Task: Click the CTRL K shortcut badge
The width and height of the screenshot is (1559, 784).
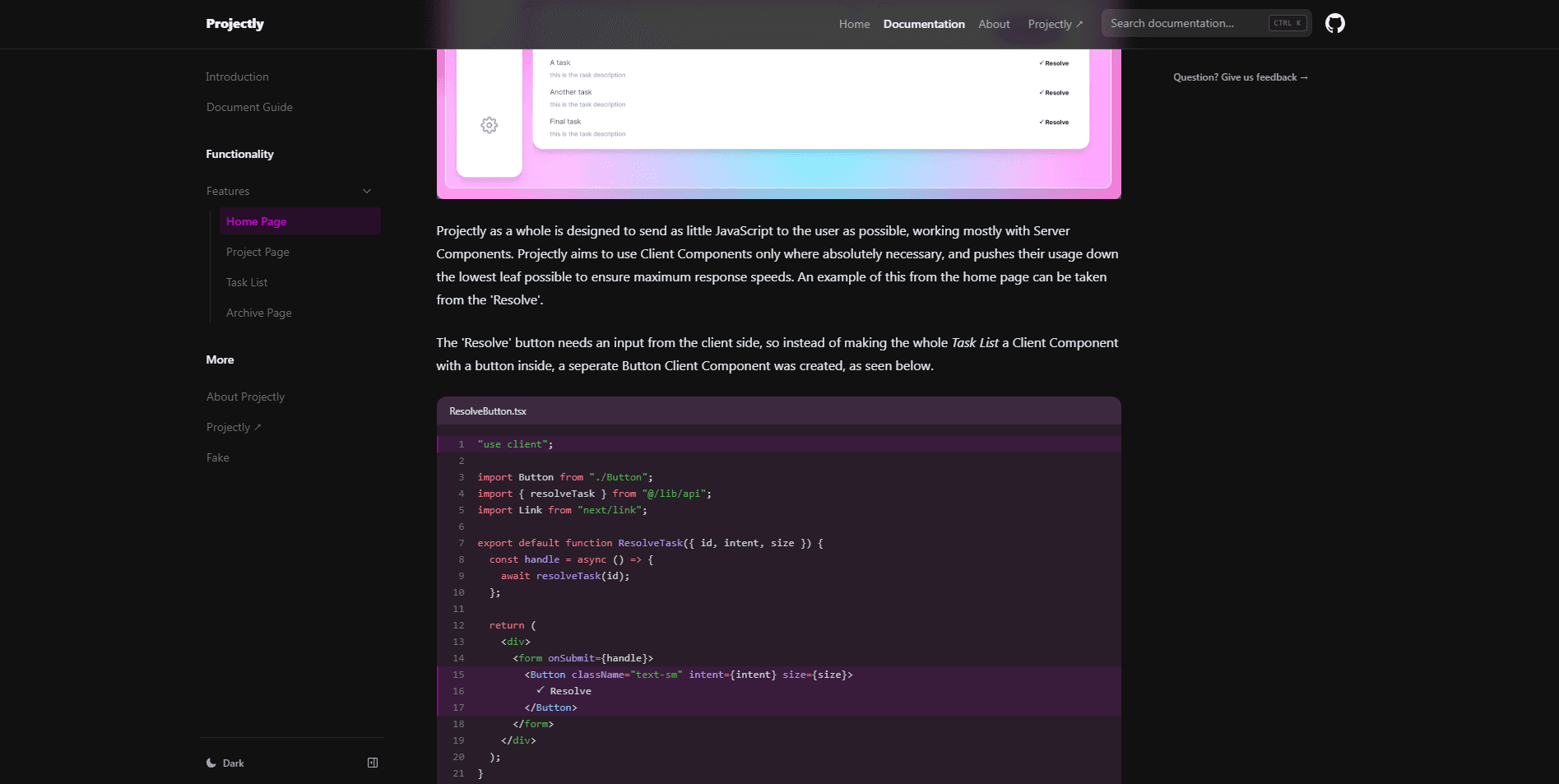Action: 1288,23
